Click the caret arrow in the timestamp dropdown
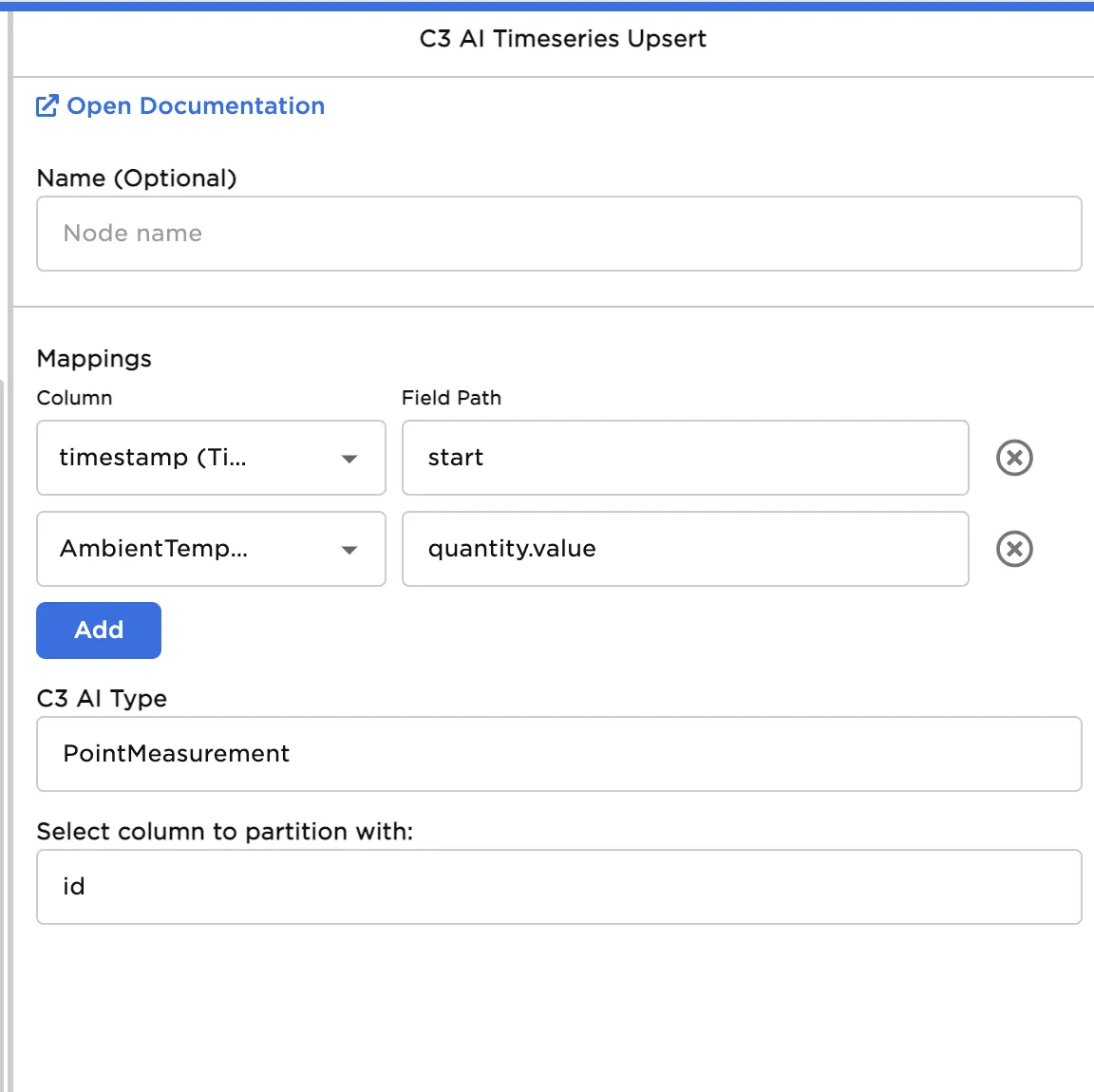This screenshot has width=1094, height=1092. 349,459
